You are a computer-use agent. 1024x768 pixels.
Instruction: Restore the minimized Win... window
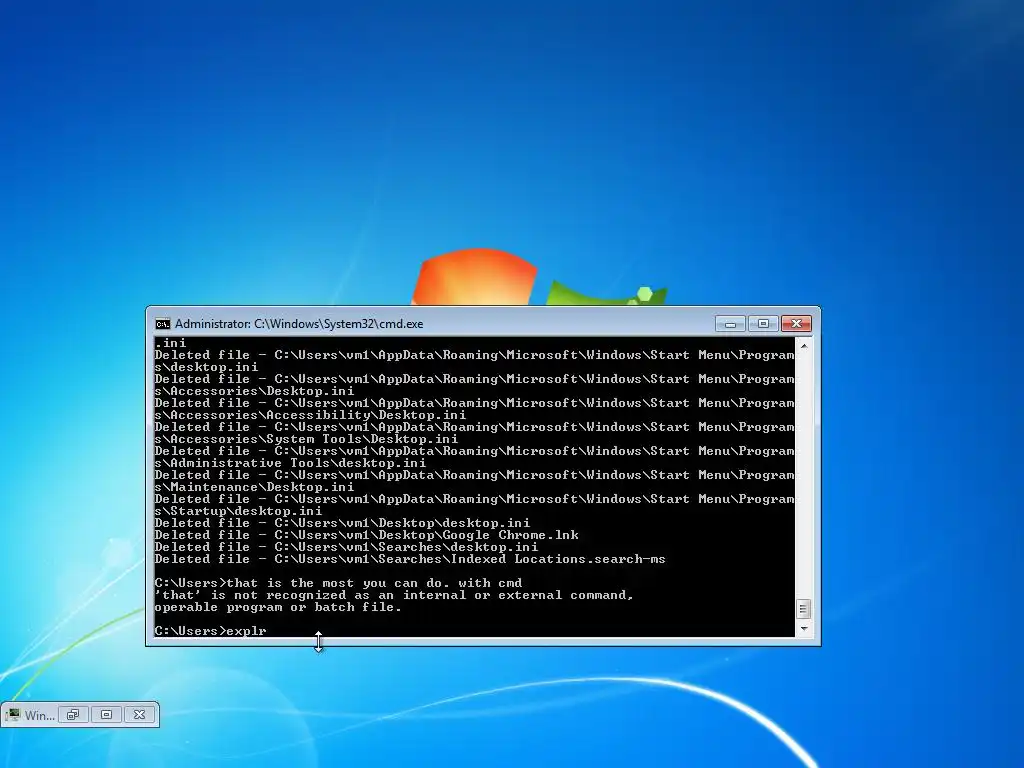coord(72,714)
